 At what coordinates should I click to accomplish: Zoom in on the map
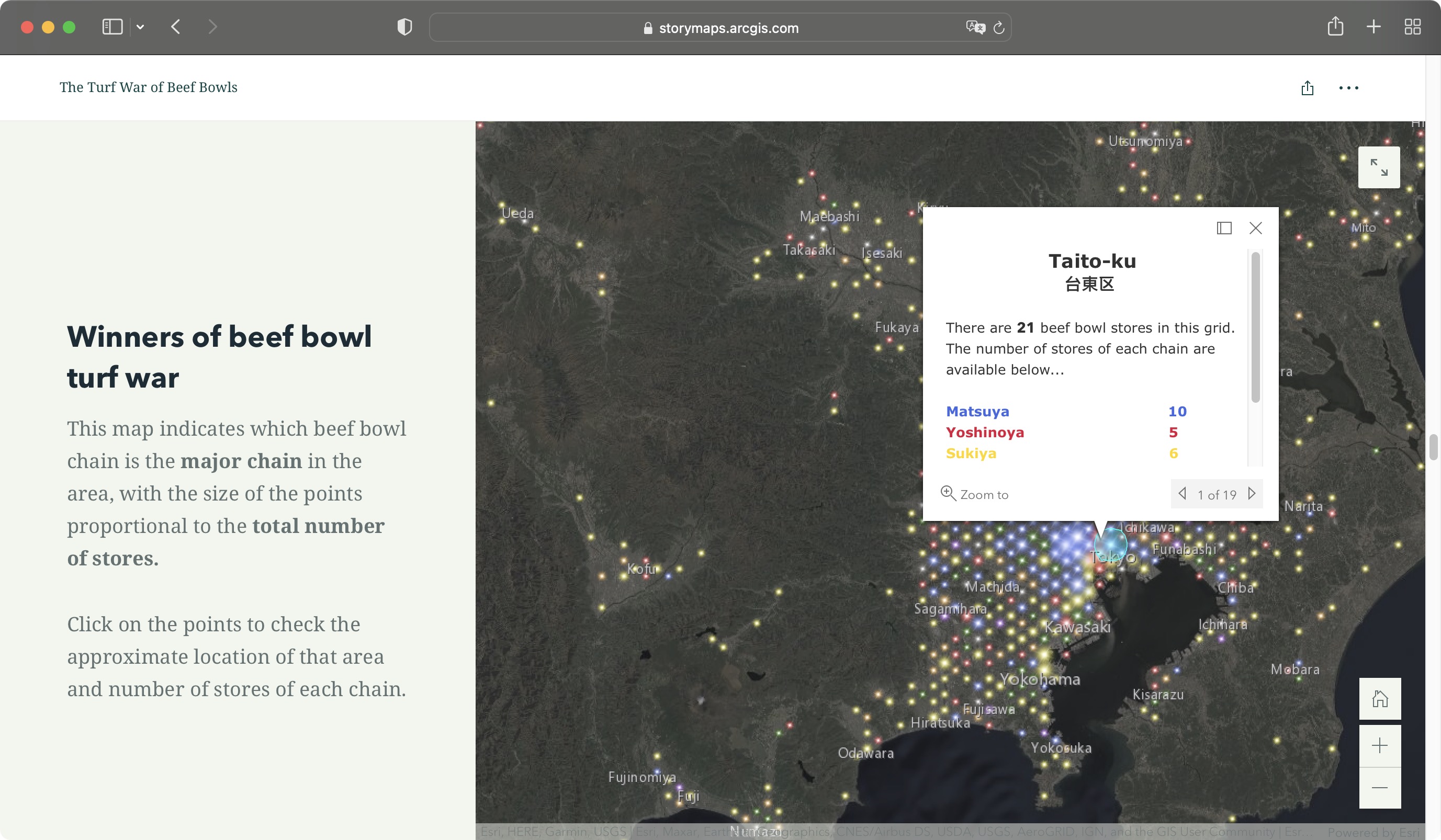click(1379, 746)
